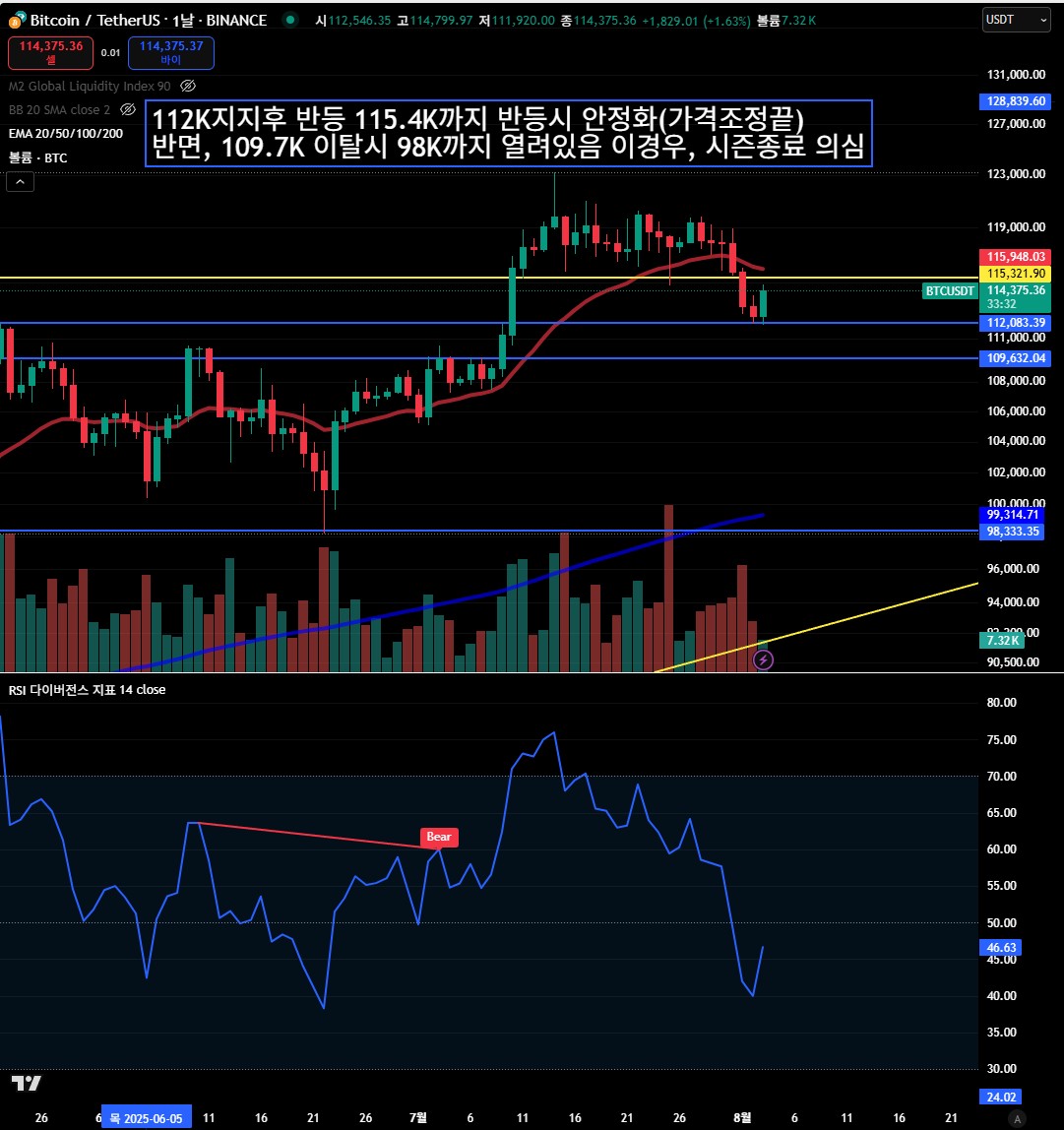Click the 115,948.03 red EMA price label
This screenshot has height=1130, width=1064.
click(x=1015, y=257)
